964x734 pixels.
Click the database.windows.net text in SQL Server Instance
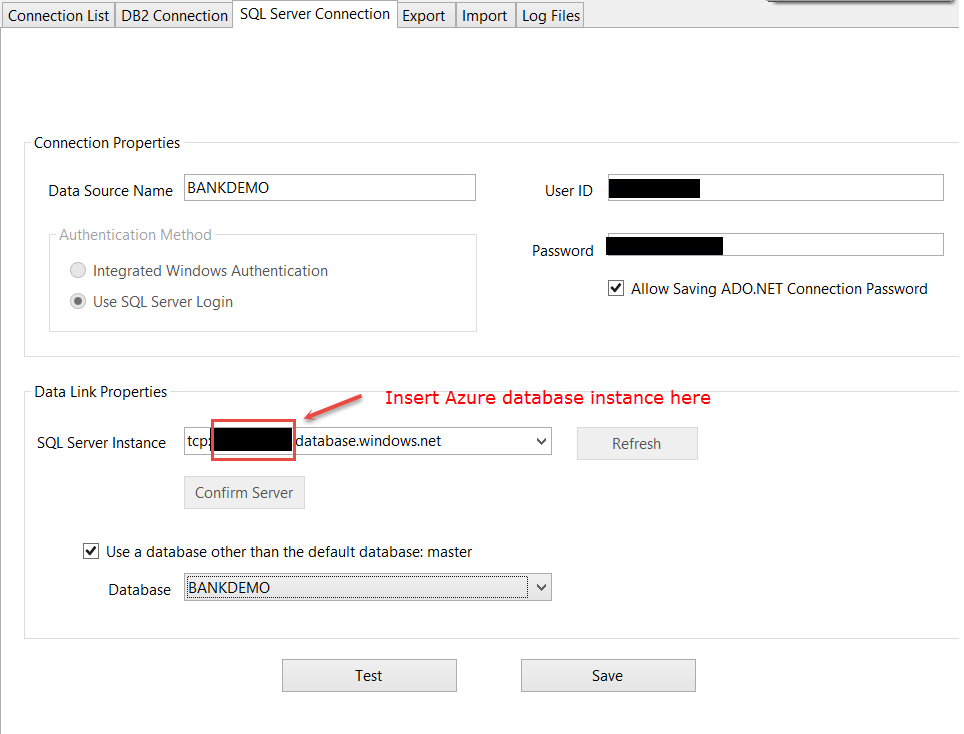click(x=369, y=441)
